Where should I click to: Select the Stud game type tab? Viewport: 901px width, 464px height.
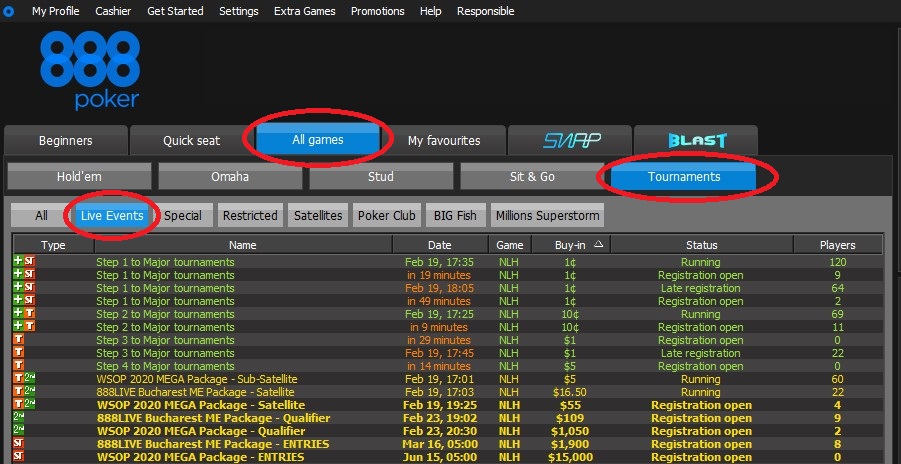click(381, 177)
